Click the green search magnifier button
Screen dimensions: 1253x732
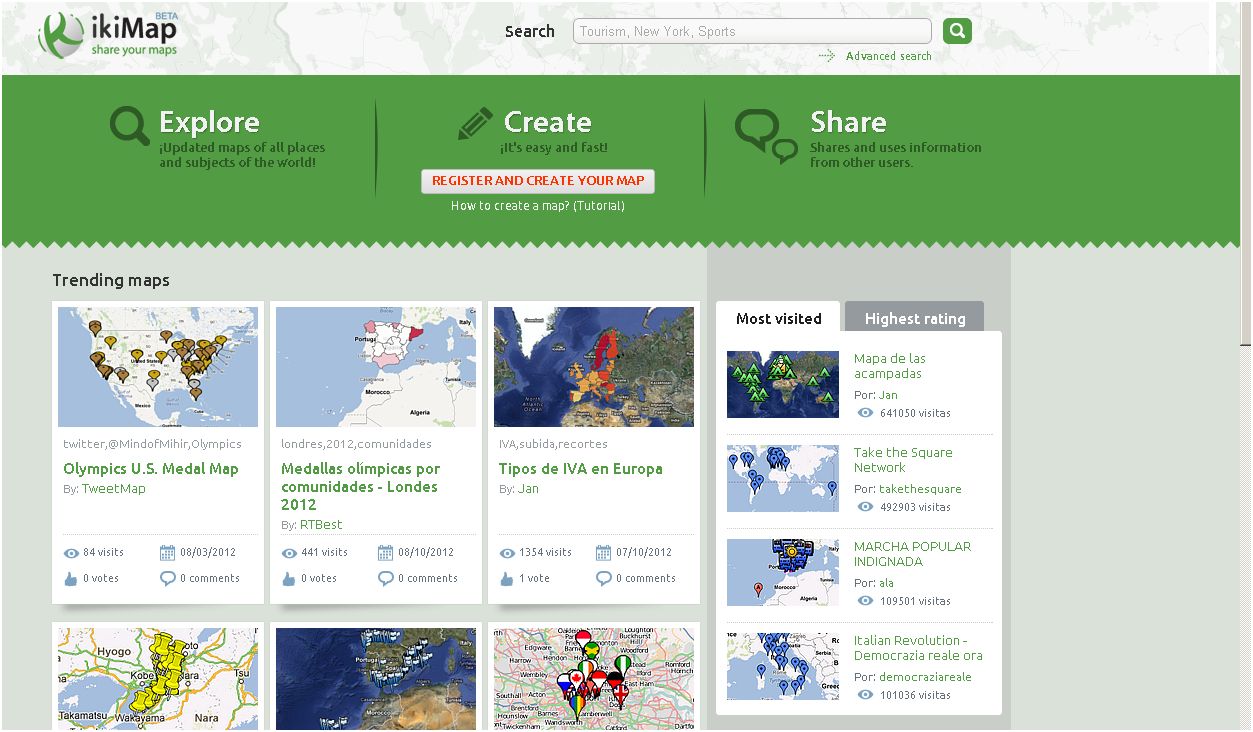pyautogui.click(x=957, y=31)
